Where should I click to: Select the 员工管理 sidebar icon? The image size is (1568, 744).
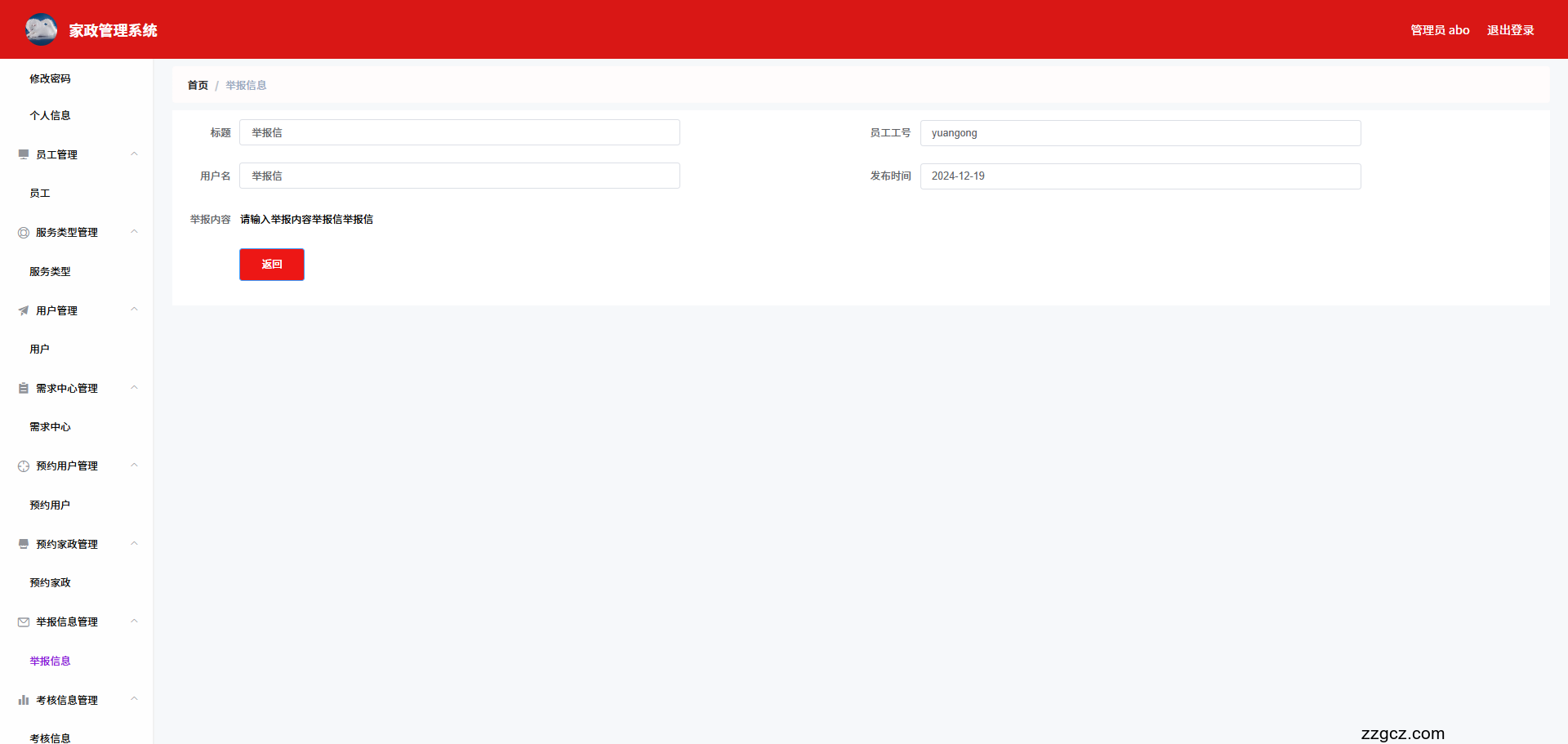(x=23, y=154)
